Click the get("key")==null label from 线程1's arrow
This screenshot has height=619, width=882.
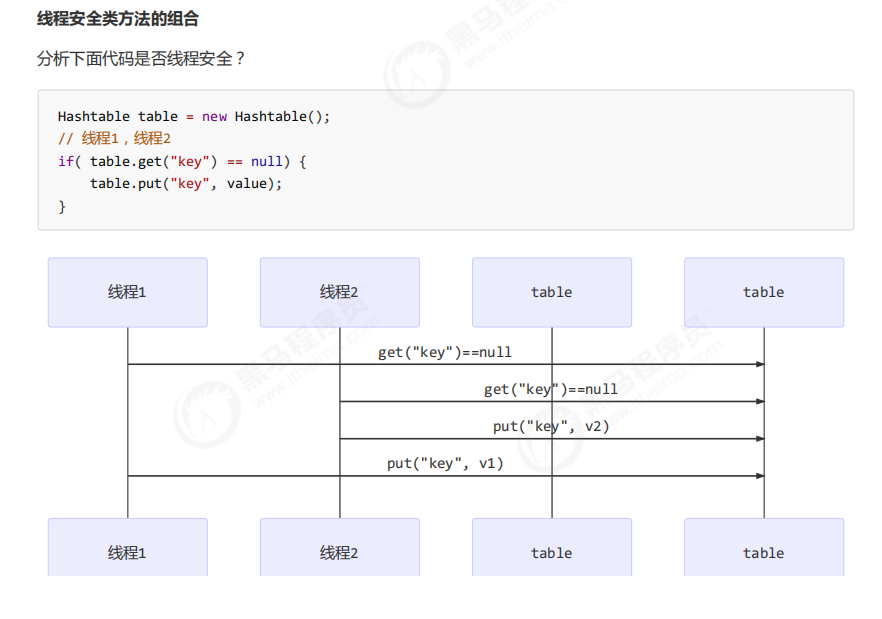coord(445,352)
